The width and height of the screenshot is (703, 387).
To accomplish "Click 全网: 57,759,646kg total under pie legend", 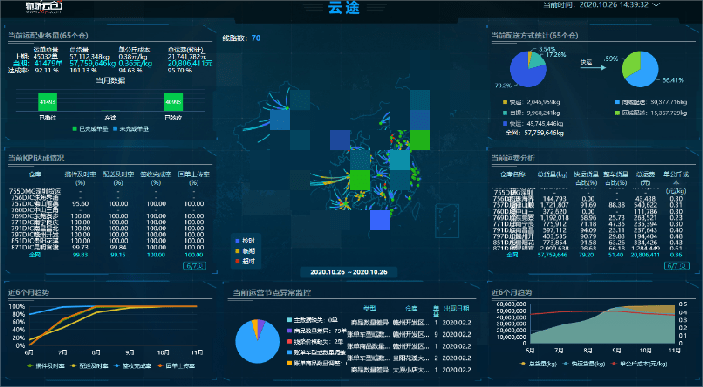I will click(534, 133).
